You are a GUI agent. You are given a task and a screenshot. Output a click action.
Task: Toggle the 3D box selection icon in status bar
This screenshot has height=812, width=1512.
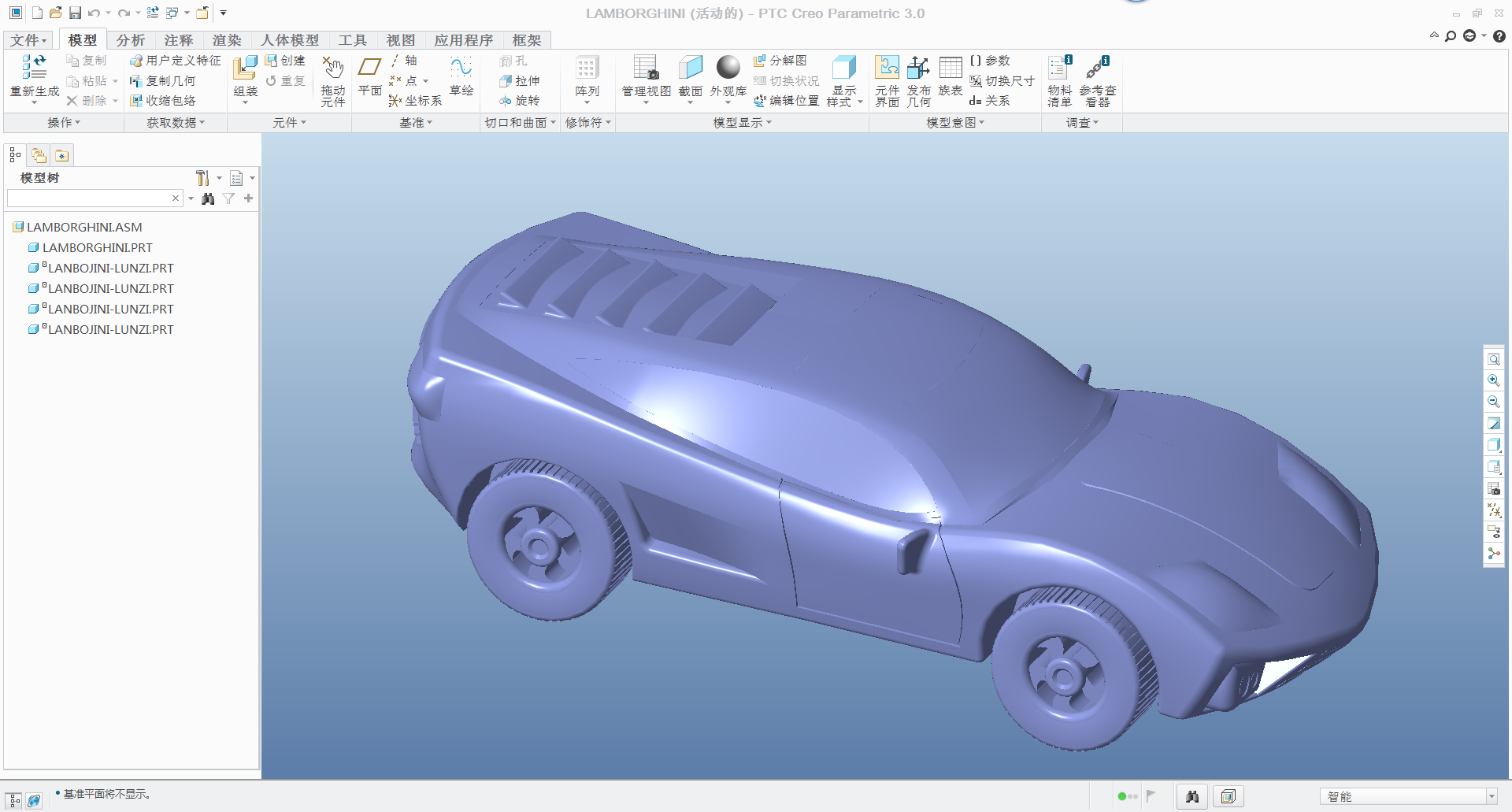click(1228, 797)
